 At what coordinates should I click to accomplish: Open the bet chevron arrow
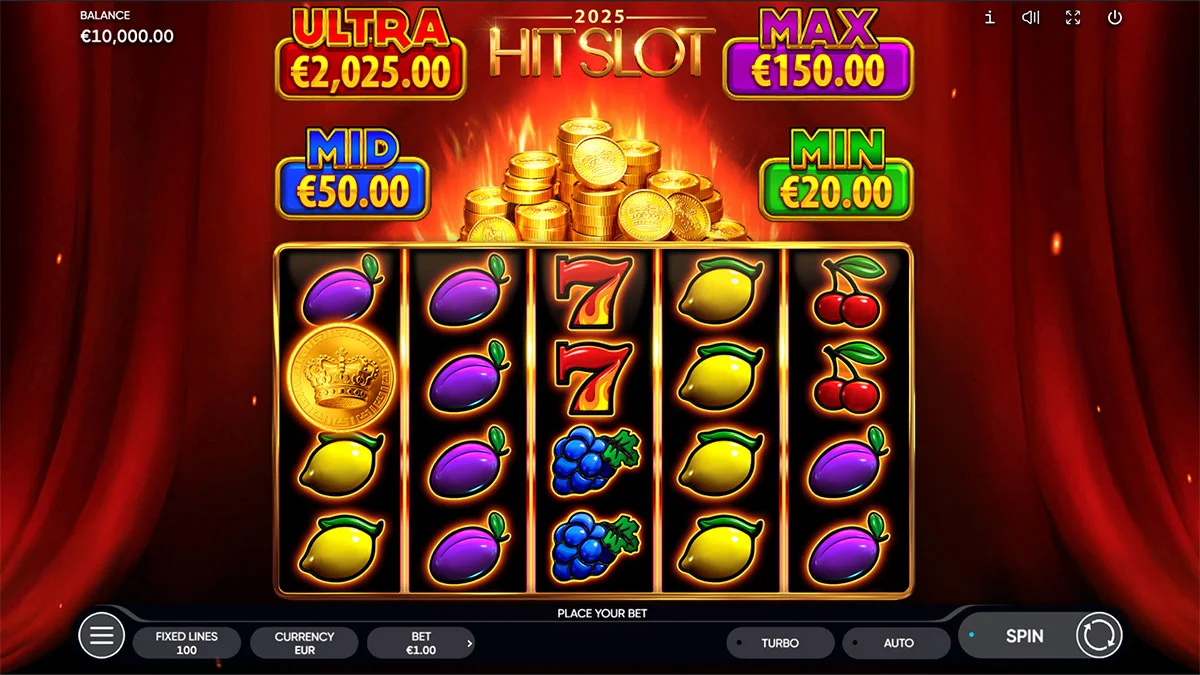click(470, 644)
